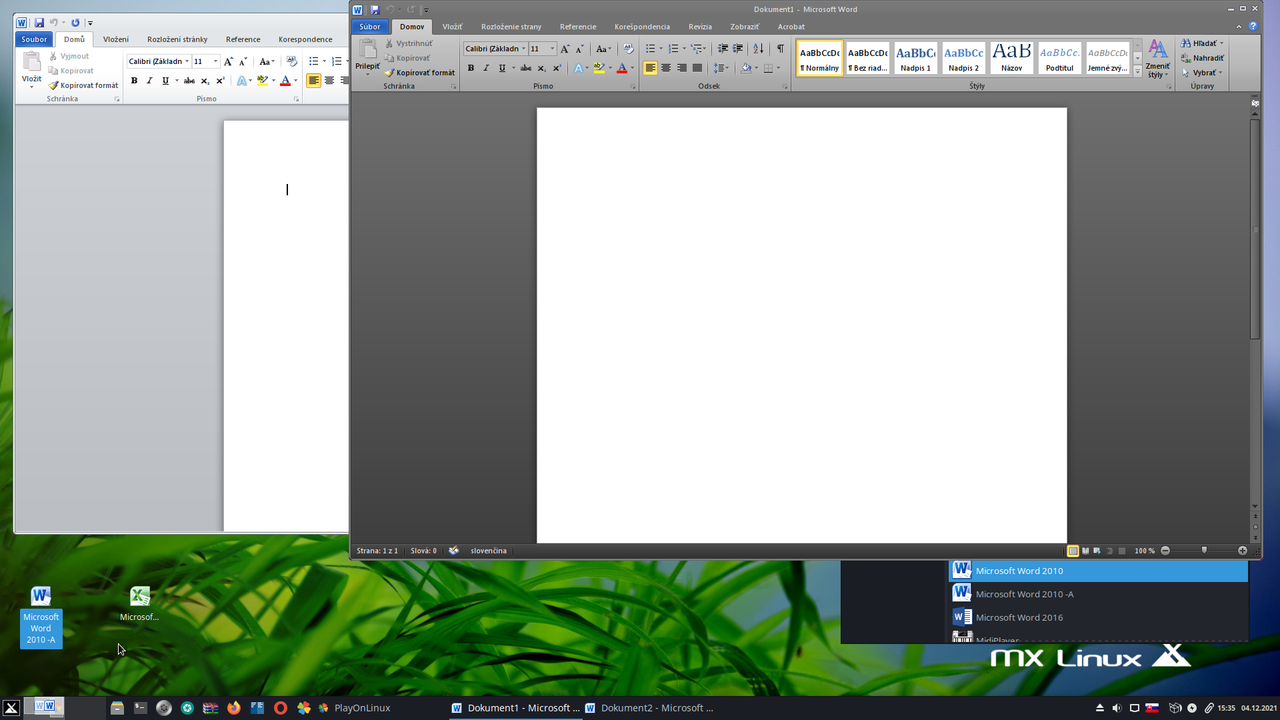The height and width of the screenshot is (720, 1280).
Task: Click Clear Formatting icon in background Word window
Action: click(292, 61)
